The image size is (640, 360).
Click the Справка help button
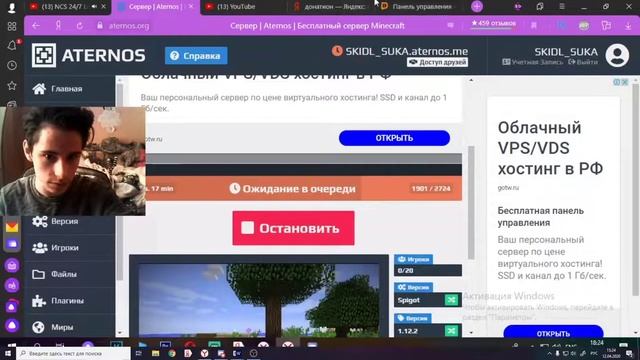(x=196, y=56)
